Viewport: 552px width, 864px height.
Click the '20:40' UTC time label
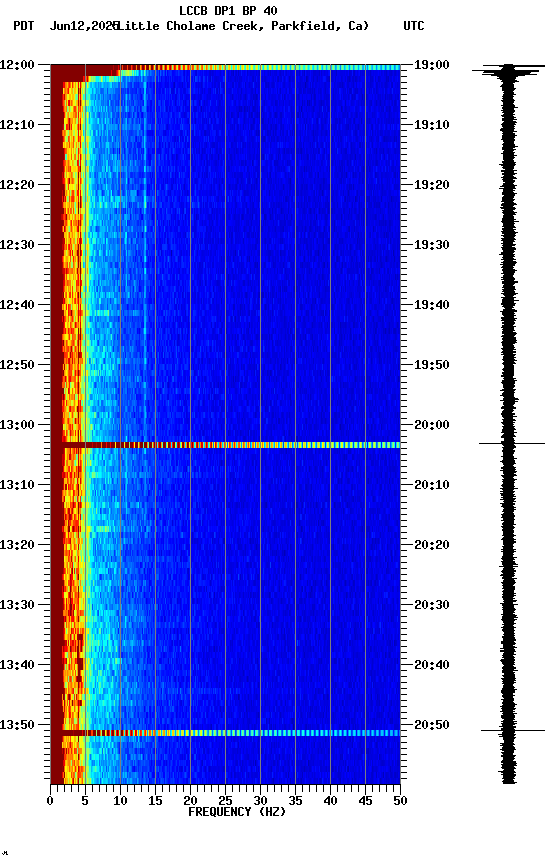tap(432, 665)
